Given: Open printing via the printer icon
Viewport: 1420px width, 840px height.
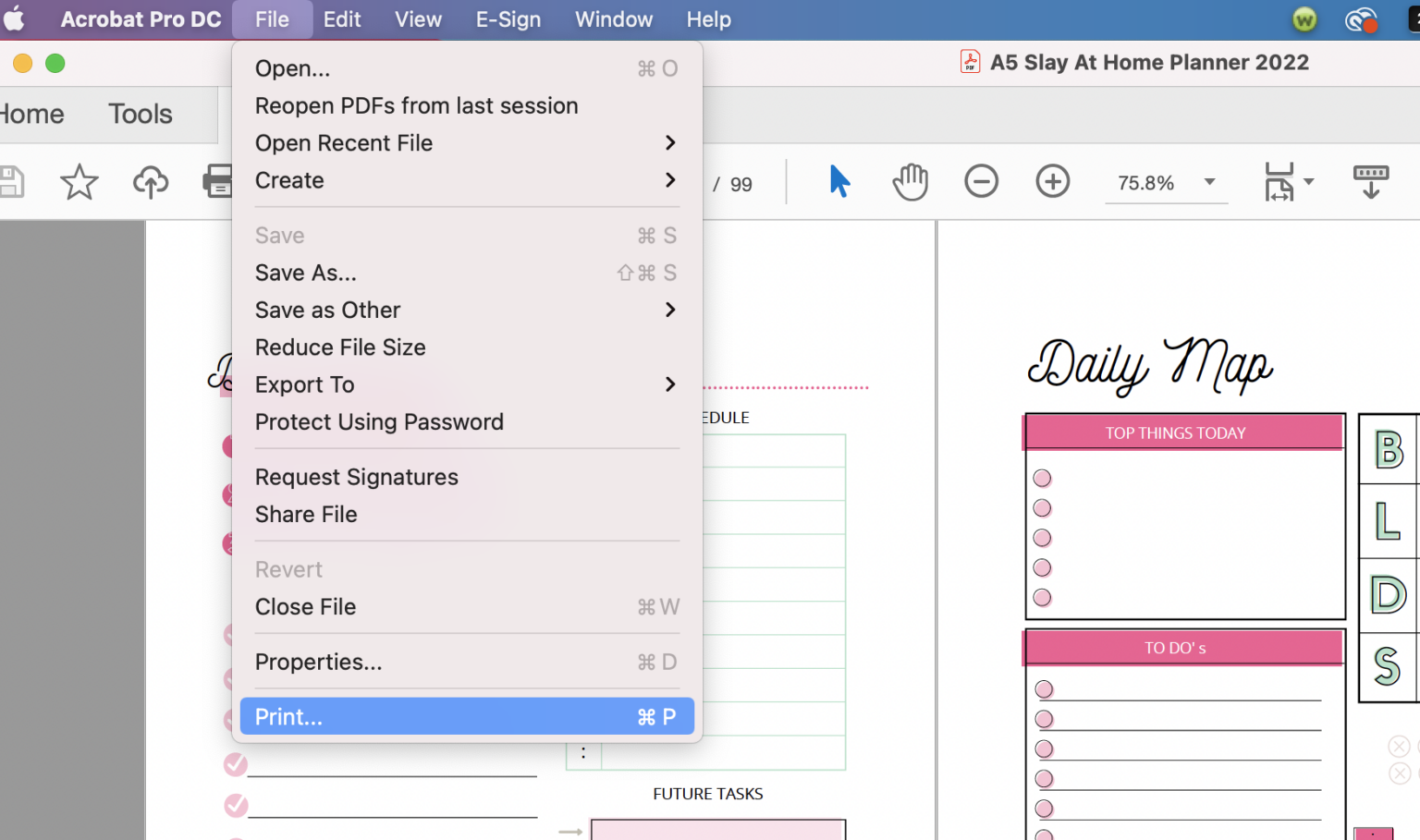Looking at the screenshot, I should [x=219, y=182].
